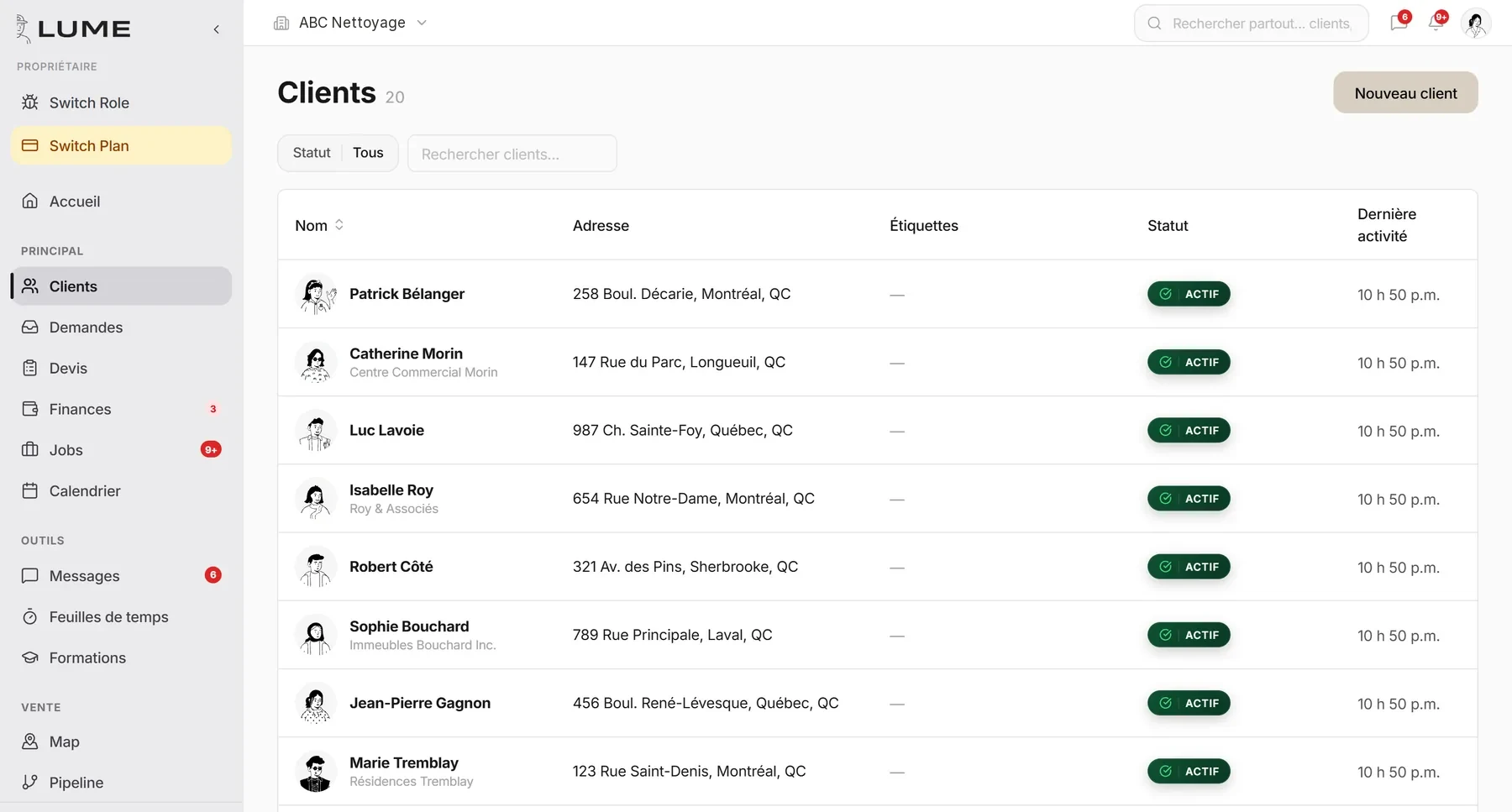
Task: Open the Statut filter dropdown
Action: [x=338, y=153]
